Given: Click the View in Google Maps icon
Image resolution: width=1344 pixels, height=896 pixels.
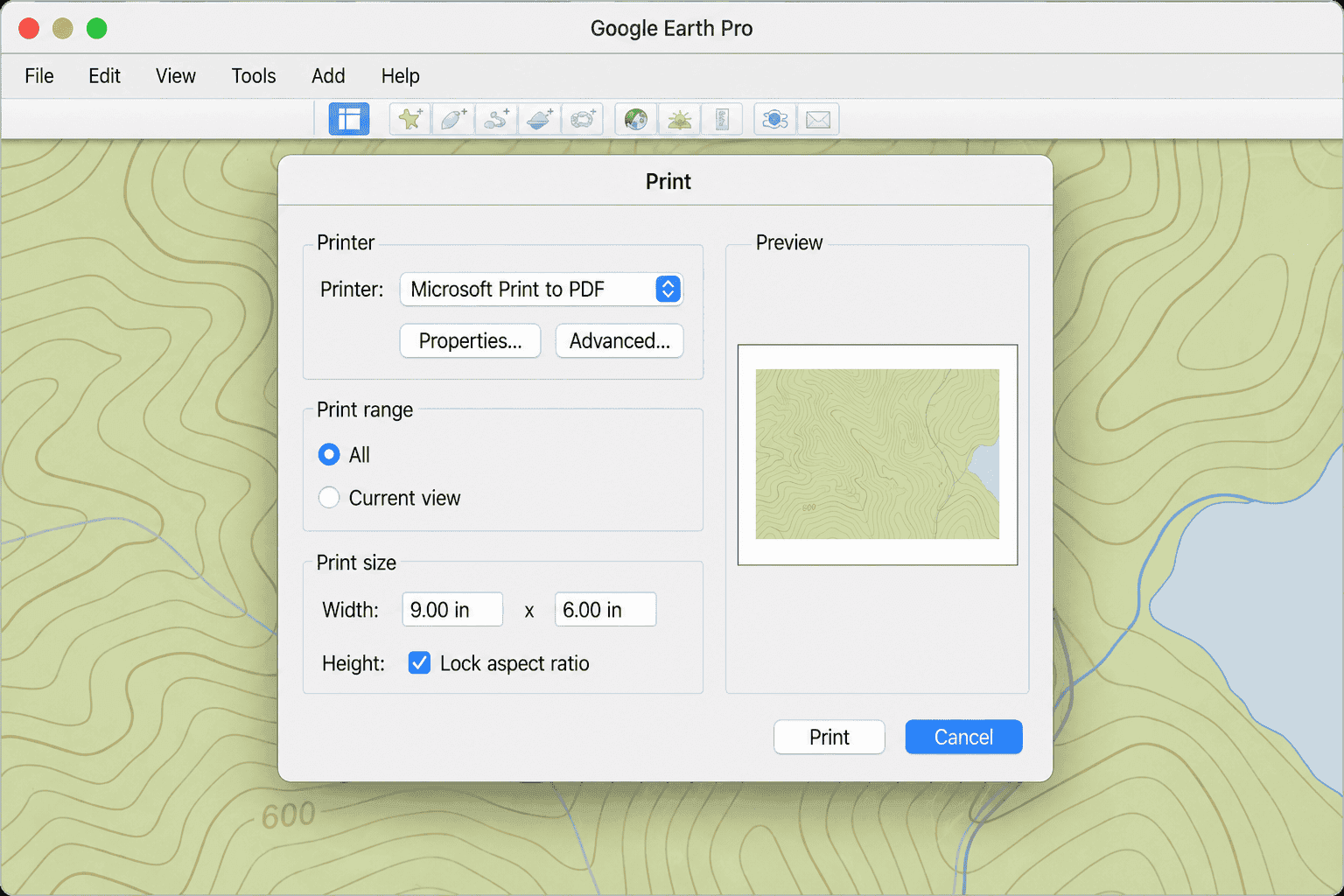Looking at the screenshot, I should click(775, 119).
